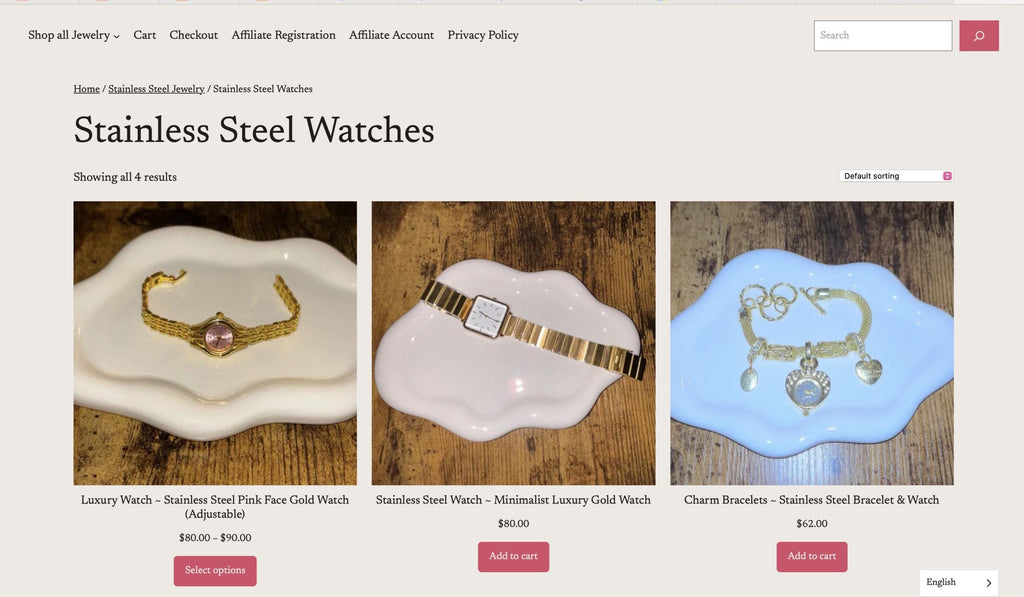This screenshot has height=597, width=1024.
Task: Open the pink face gold watch image
Action: (x=215, y=343)
